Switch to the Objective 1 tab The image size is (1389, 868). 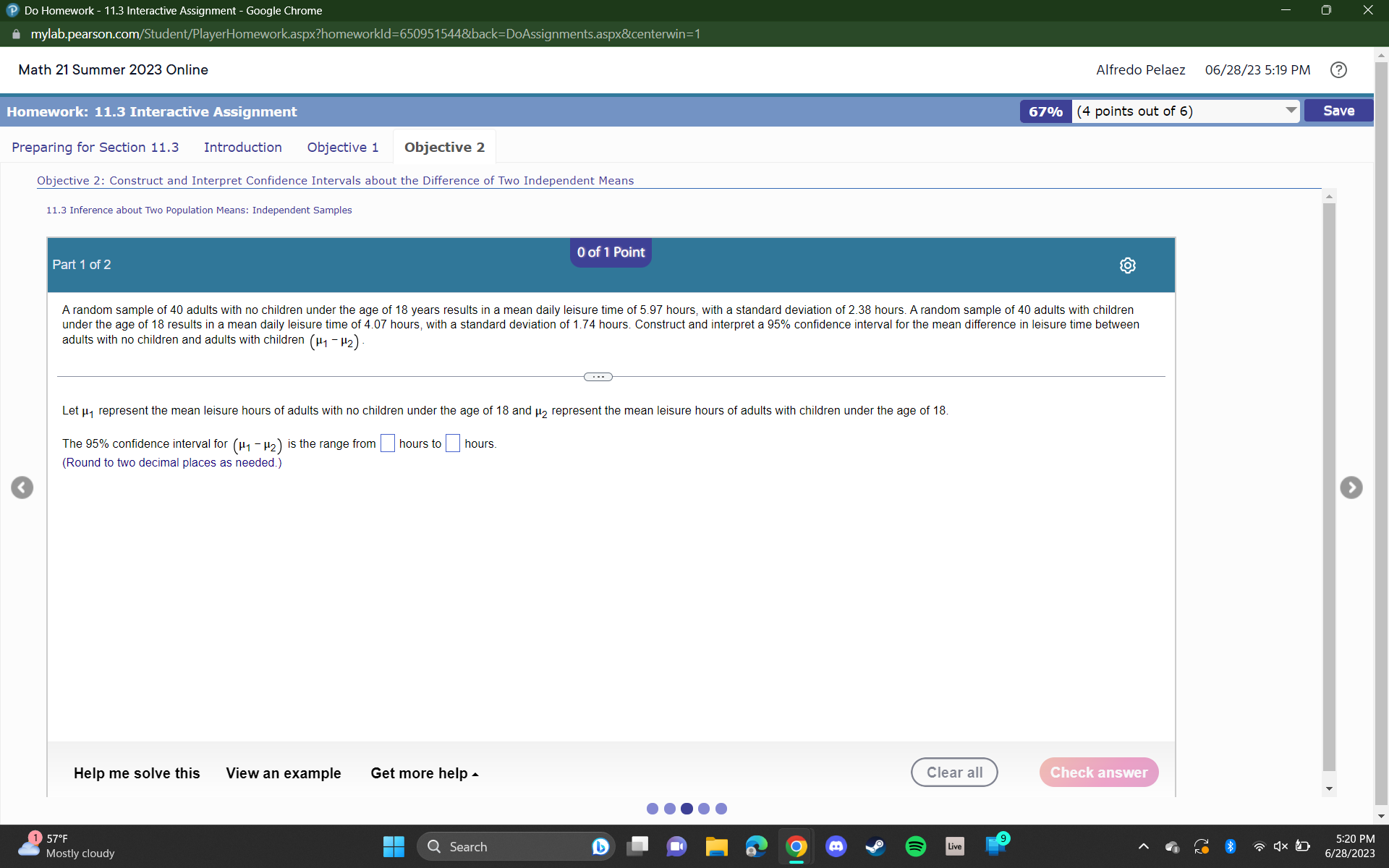click(x=342, y=147)
